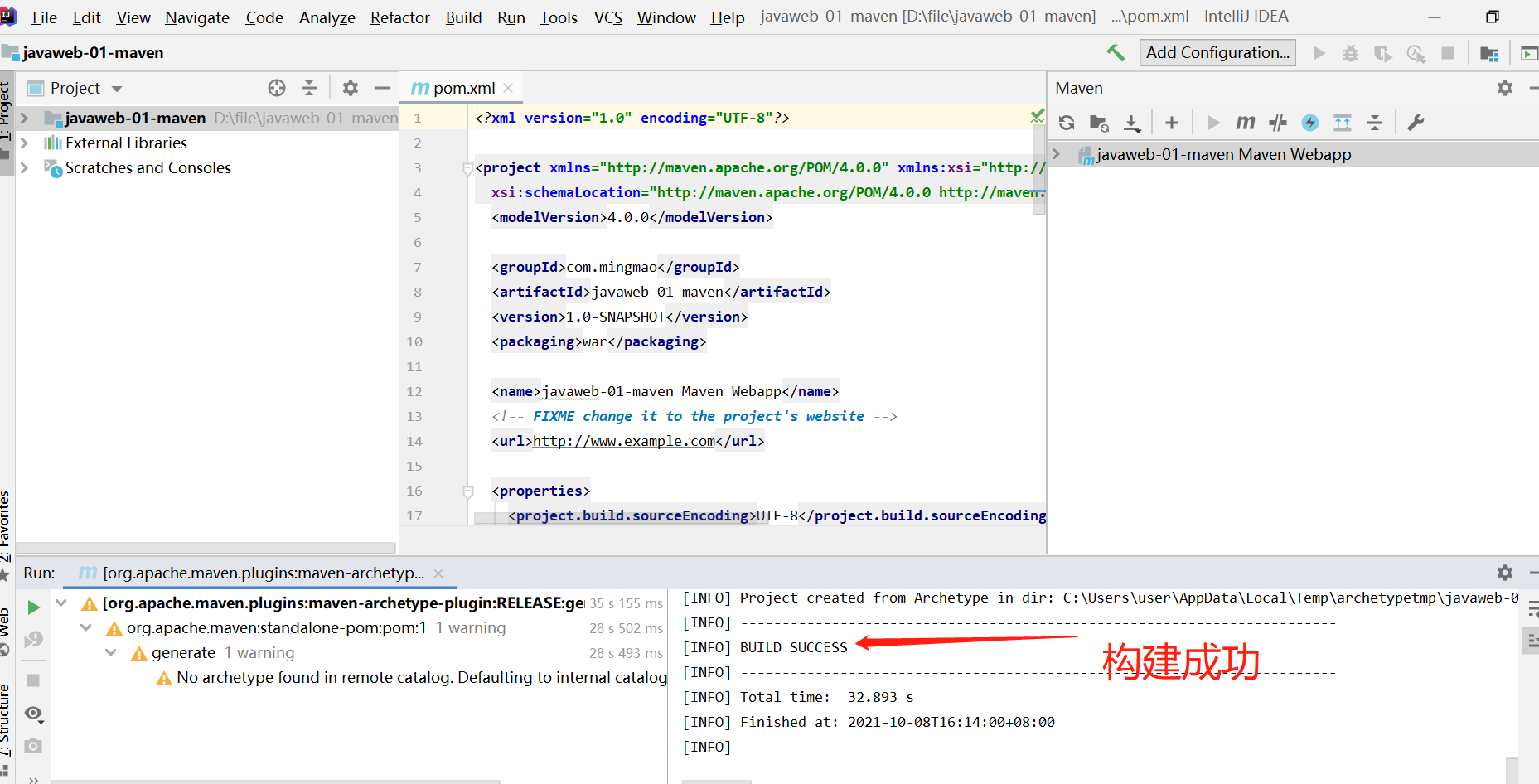Viewport: 1539px width, 784px height.
Task: Open the Favorites side tool tab
Action: (x=7, y=527)
